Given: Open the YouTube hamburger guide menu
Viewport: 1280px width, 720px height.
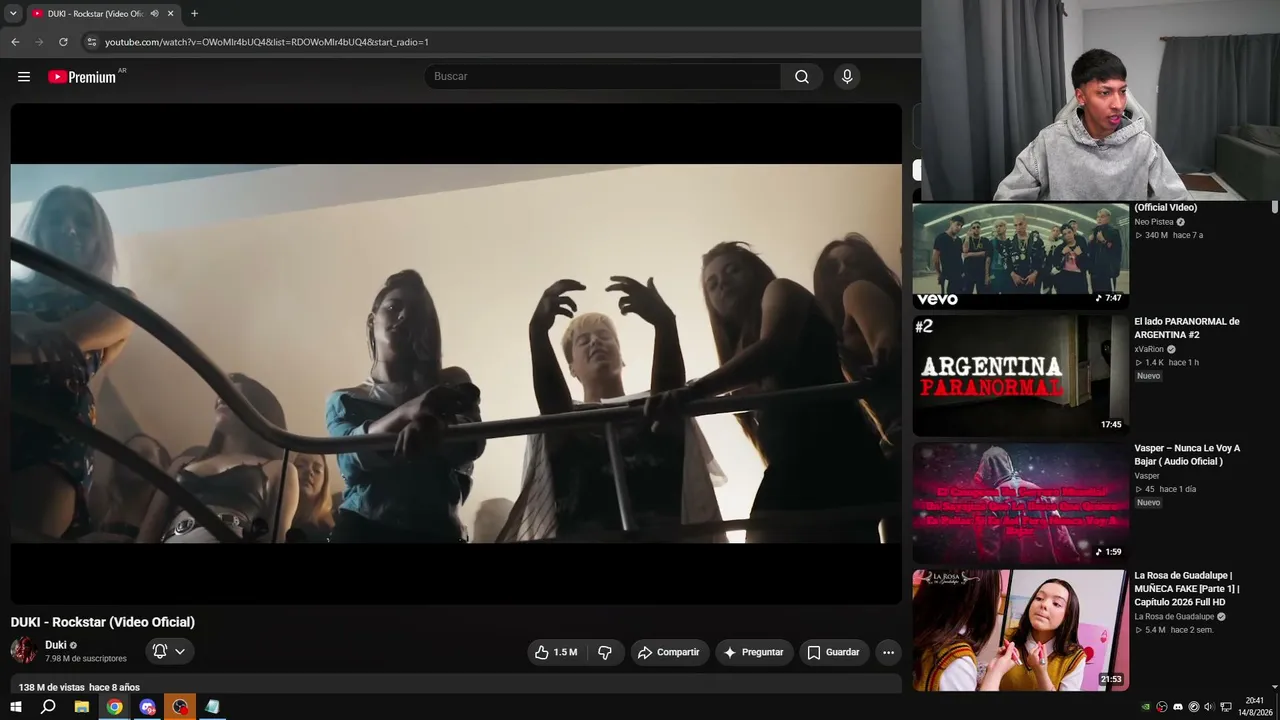Looking at the screenshot, I should pos(24,77).
